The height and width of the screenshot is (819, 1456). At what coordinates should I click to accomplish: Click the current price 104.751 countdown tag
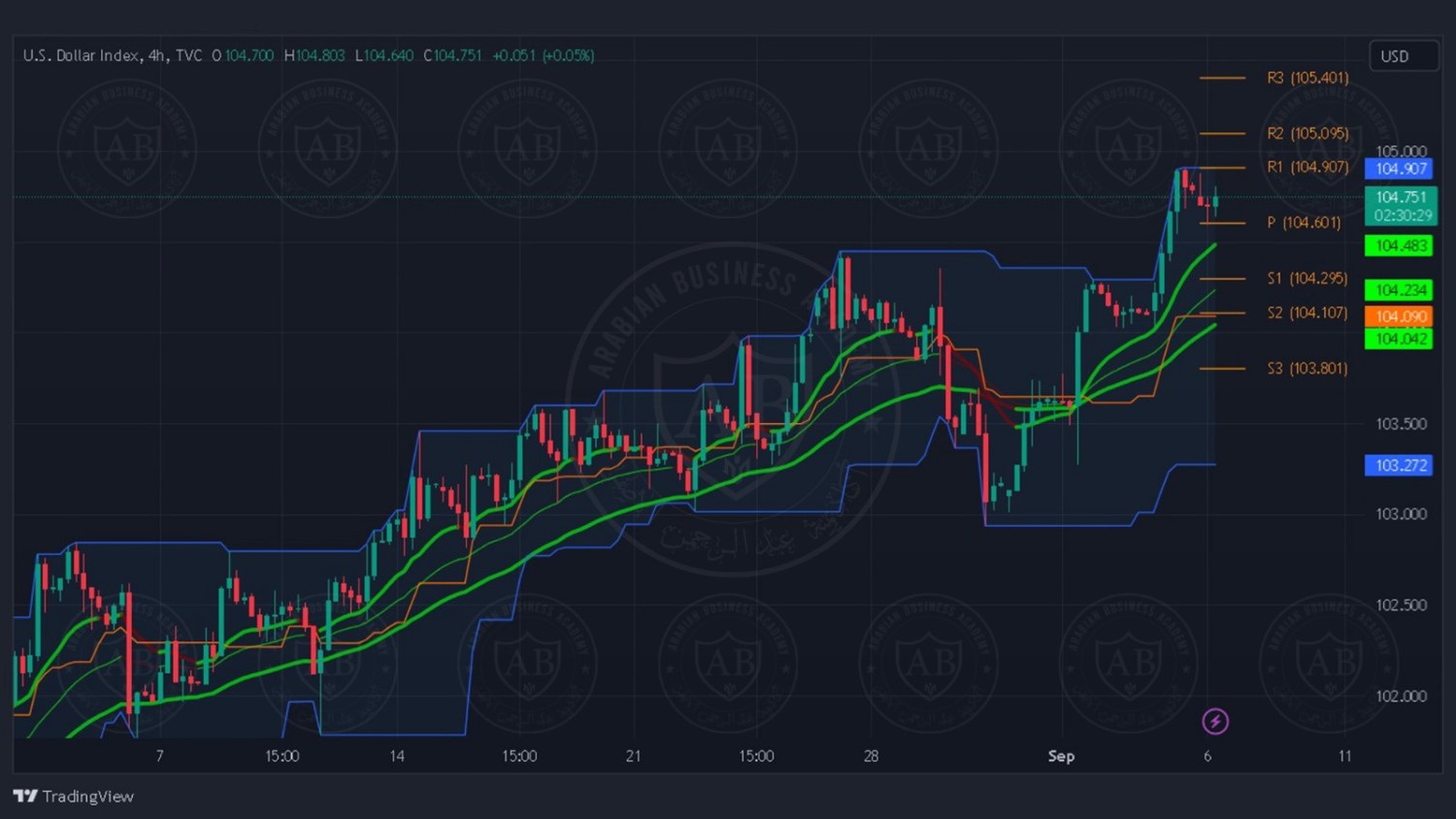1401,206
